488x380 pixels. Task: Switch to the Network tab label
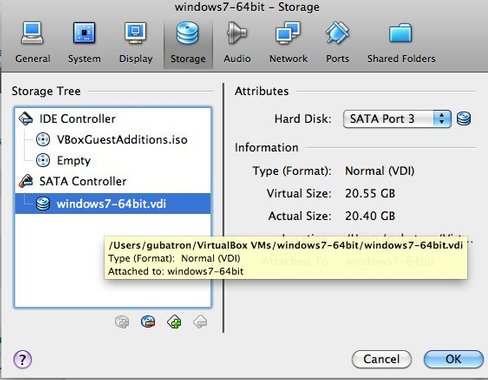[288, 59]
